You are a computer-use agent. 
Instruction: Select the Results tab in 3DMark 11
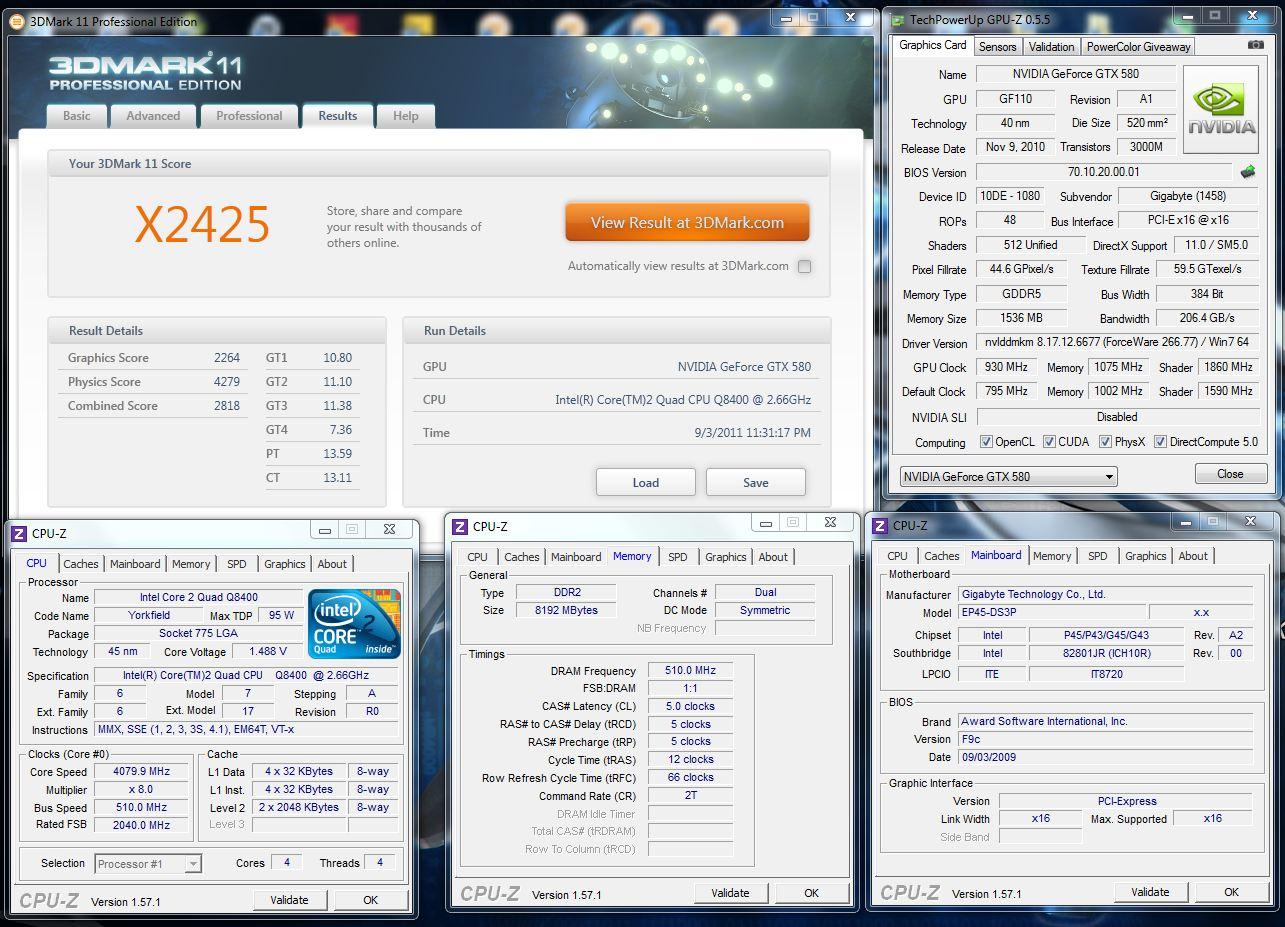[338, 115]
